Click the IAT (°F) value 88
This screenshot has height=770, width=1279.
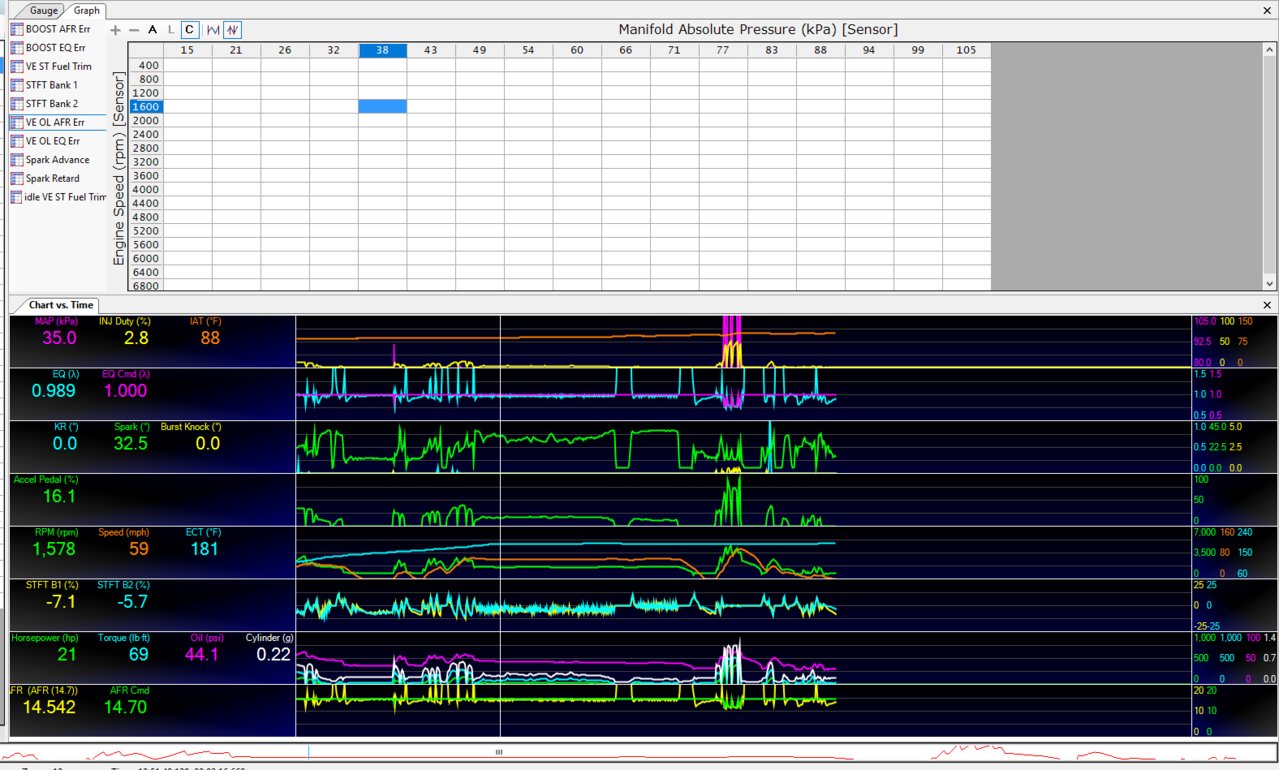[x=209, y=338]
